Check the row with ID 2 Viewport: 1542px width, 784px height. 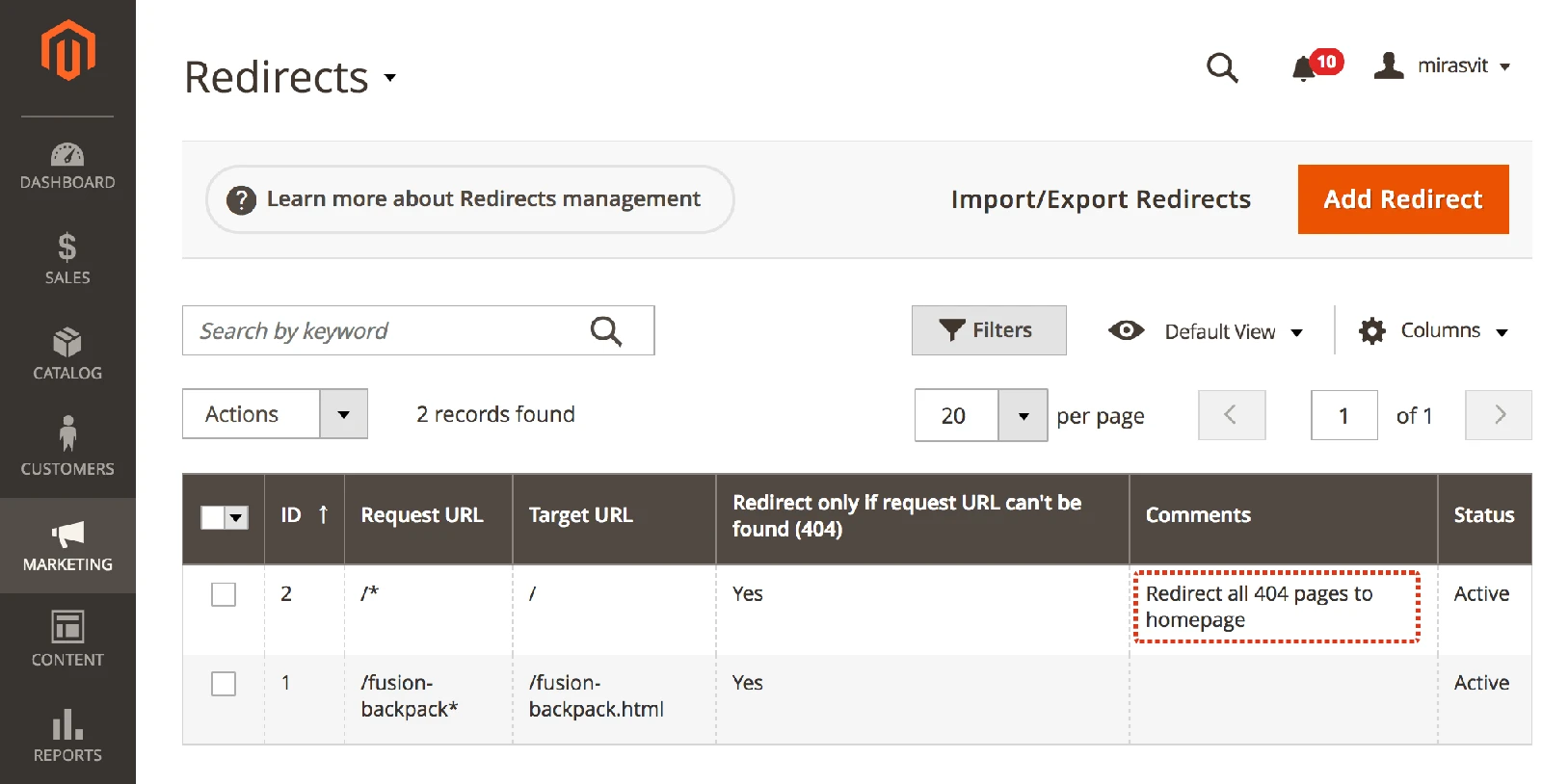[x=224, y=594]
